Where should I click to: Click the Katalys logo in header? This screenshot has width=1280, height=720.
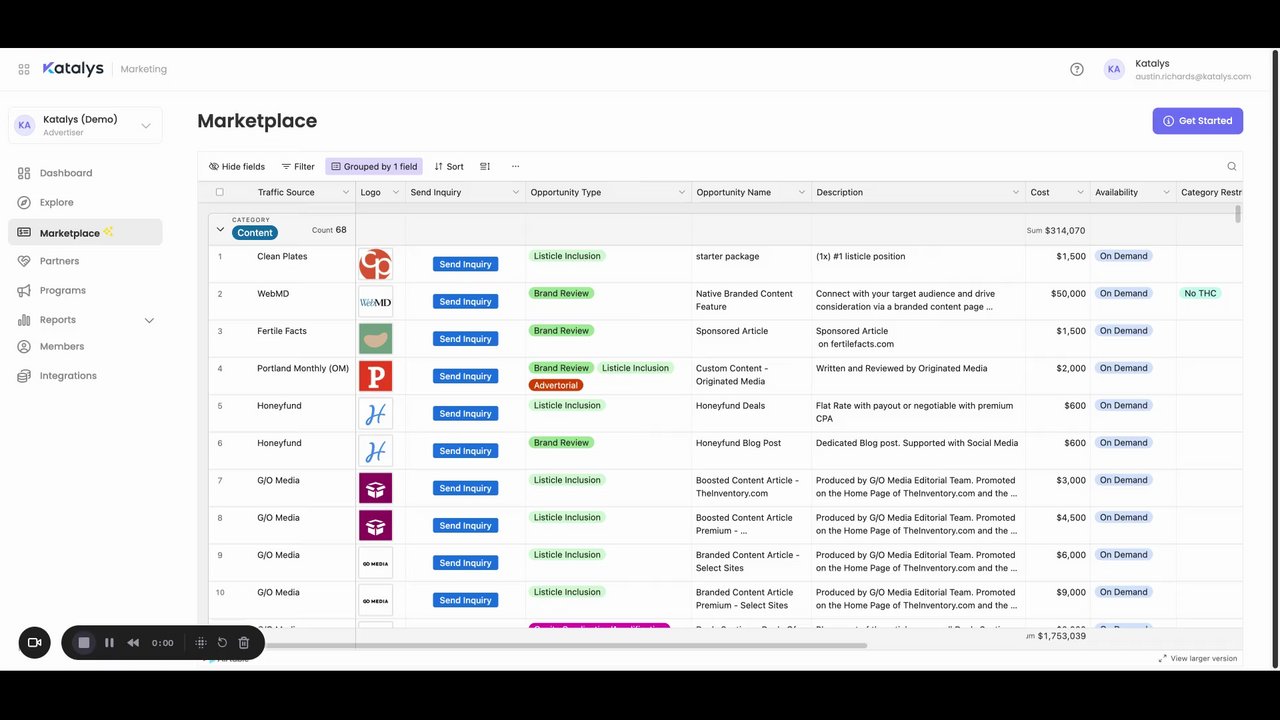click(x=73, y=69)
